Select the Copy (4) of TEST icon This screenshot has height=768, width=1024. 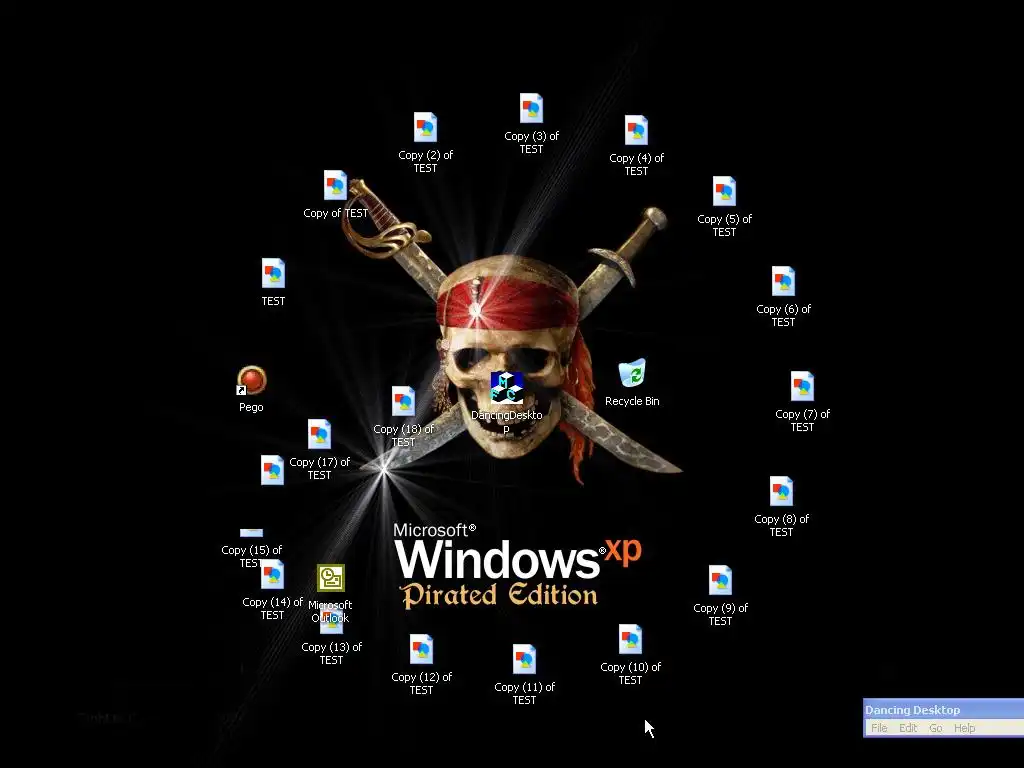636,130
